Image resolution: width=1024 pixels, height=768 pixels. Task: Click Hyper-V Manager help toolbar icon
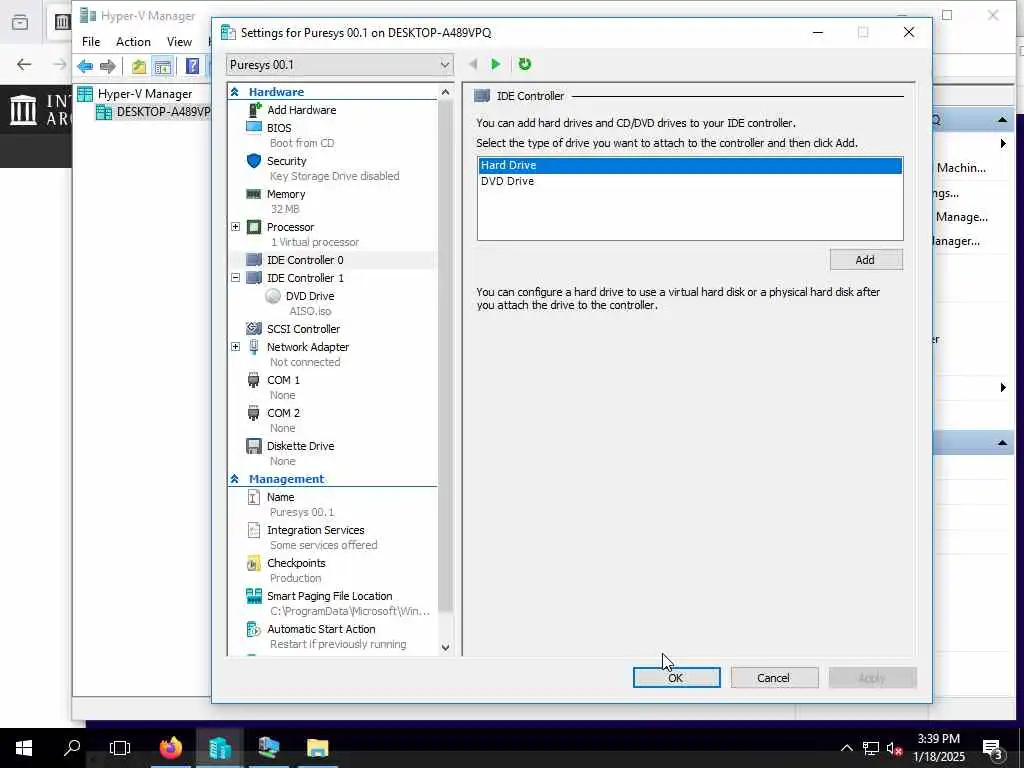click(193, 66)
